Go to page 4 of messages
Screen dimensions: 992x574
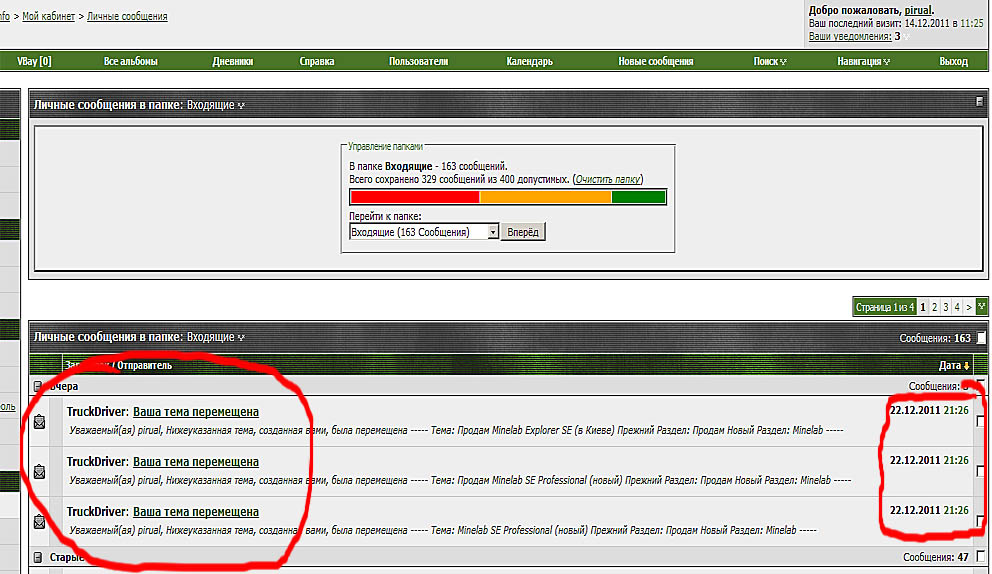click(x=957, y=307)
